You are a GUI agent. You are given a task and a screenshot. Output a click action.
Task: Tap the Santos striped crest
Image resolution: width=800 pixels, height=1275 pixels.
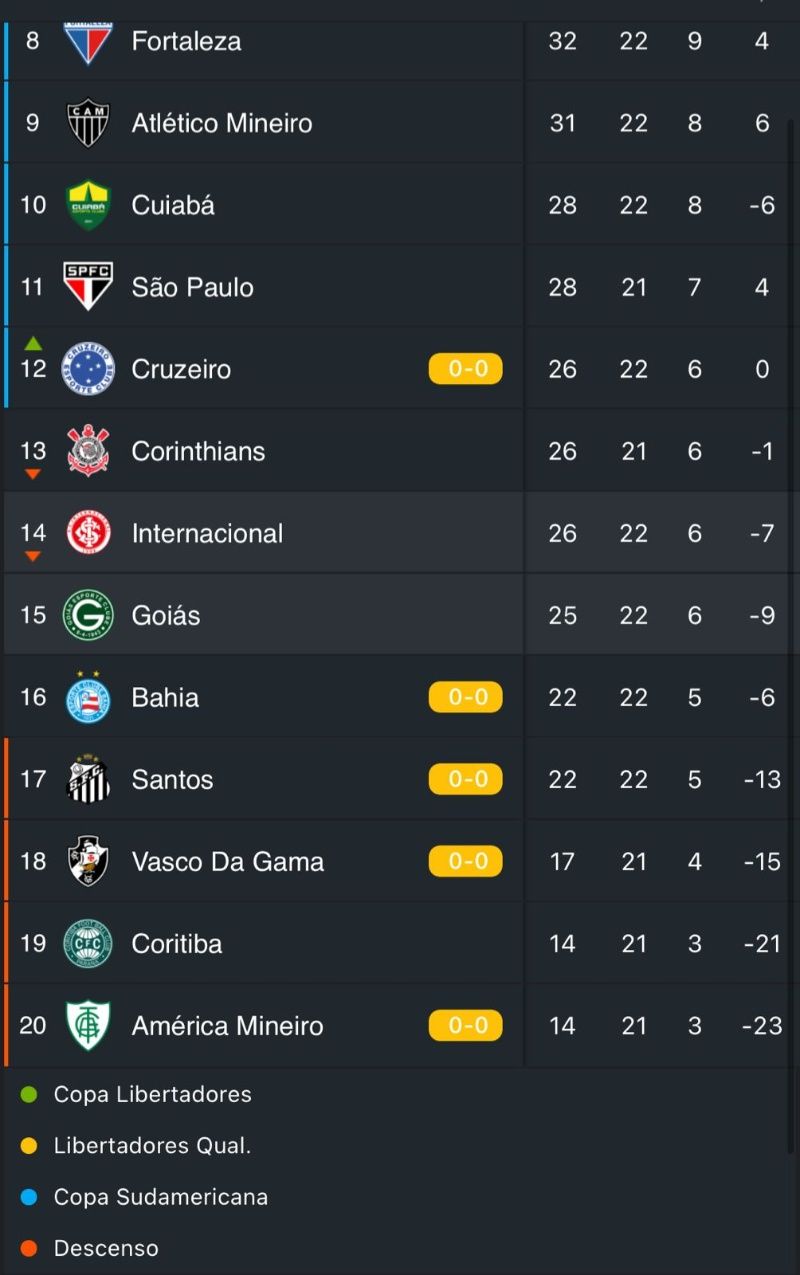(88, 779)
